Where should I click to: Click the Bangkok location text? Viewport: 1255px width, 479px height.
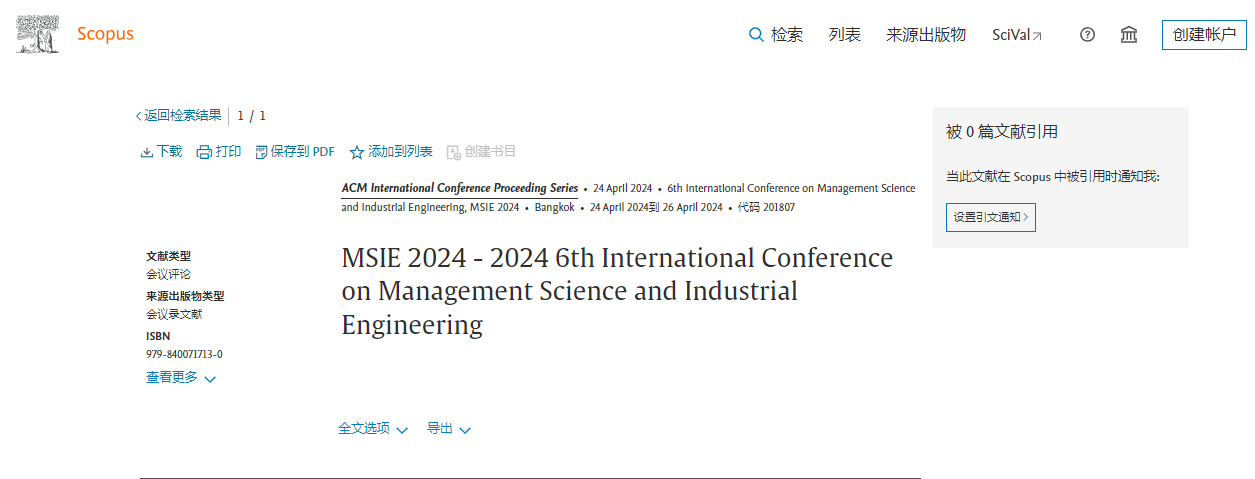click(555, 208)
